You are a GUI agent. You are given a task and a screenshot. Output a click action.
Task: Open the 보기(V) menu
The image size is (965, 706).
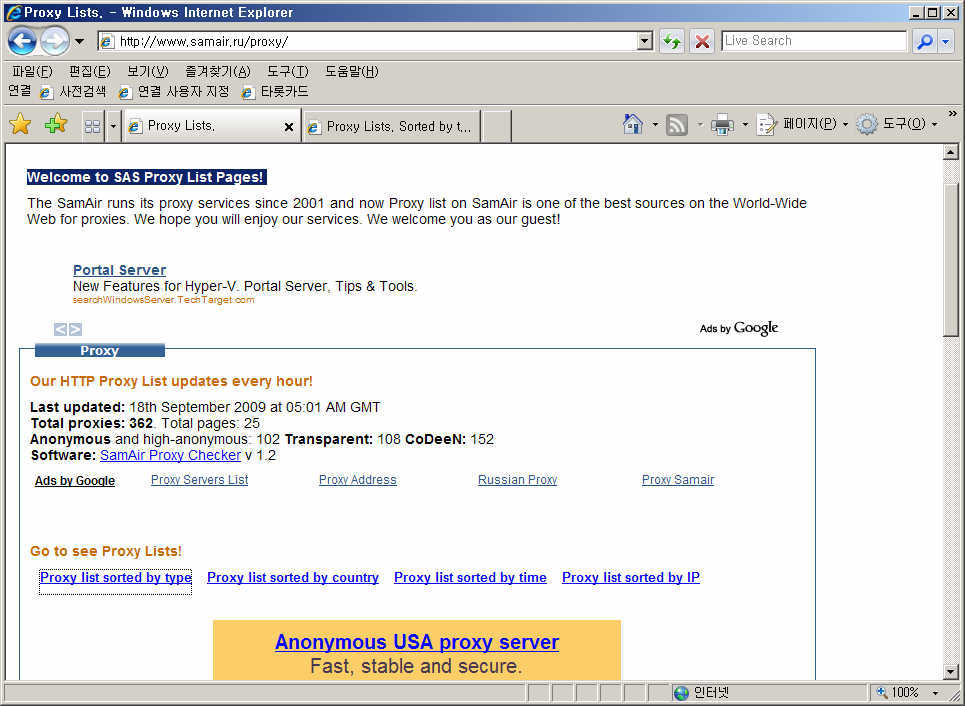147,71
